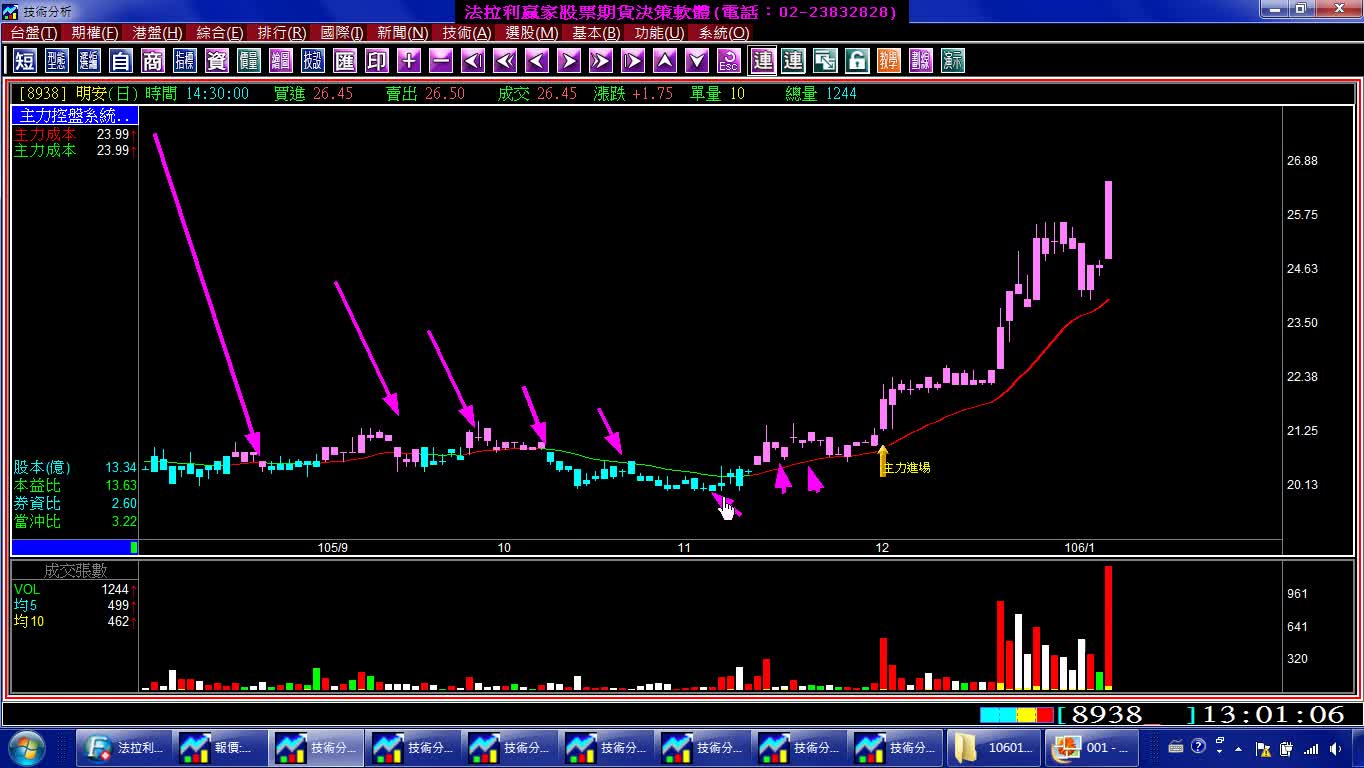Image resolution: width=1364 pixels, height=768 pixels.
Task: Click the single left arrow navigation button
Action: (x=537, y=61)
